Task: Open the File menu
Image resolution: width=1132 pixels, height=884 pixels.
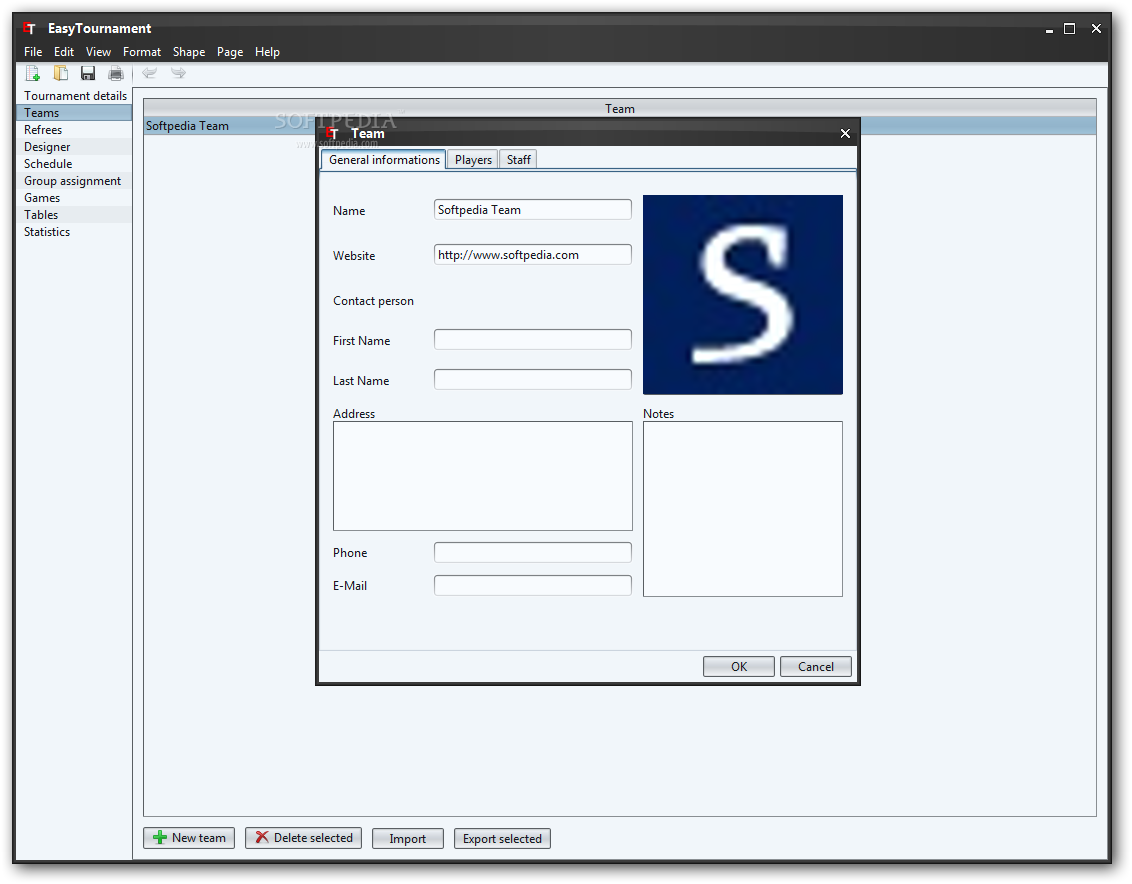Action: click(x=33, y=52)
